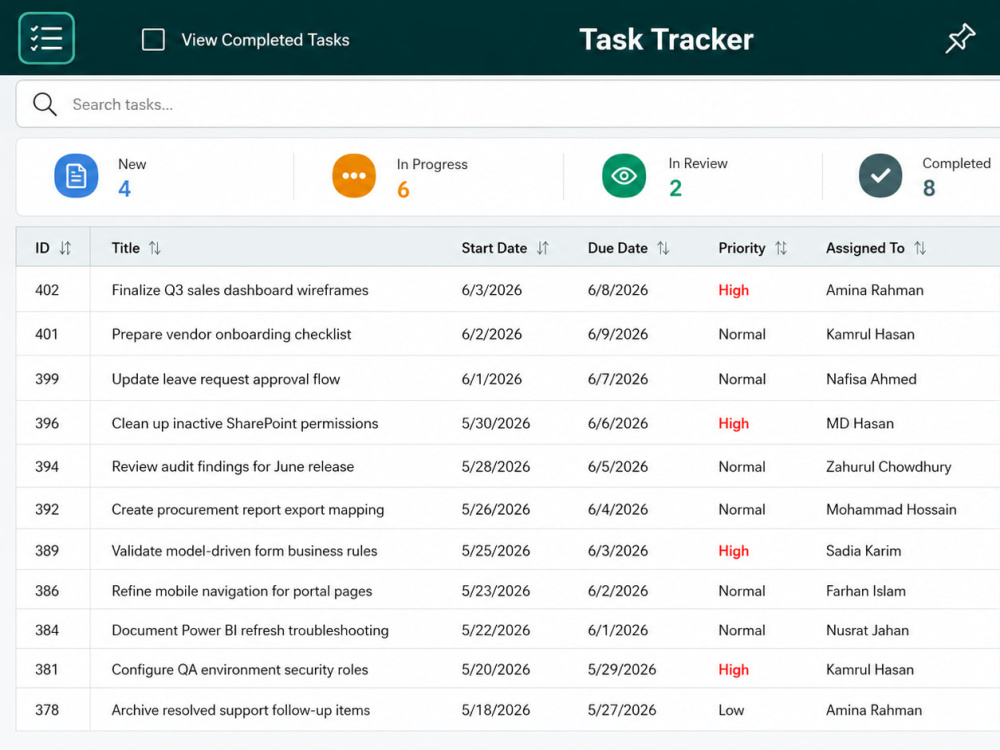This screenshot has width=1000, height=750.
Task: Click the Start Date header label
Action: click(x=494, y=248)
